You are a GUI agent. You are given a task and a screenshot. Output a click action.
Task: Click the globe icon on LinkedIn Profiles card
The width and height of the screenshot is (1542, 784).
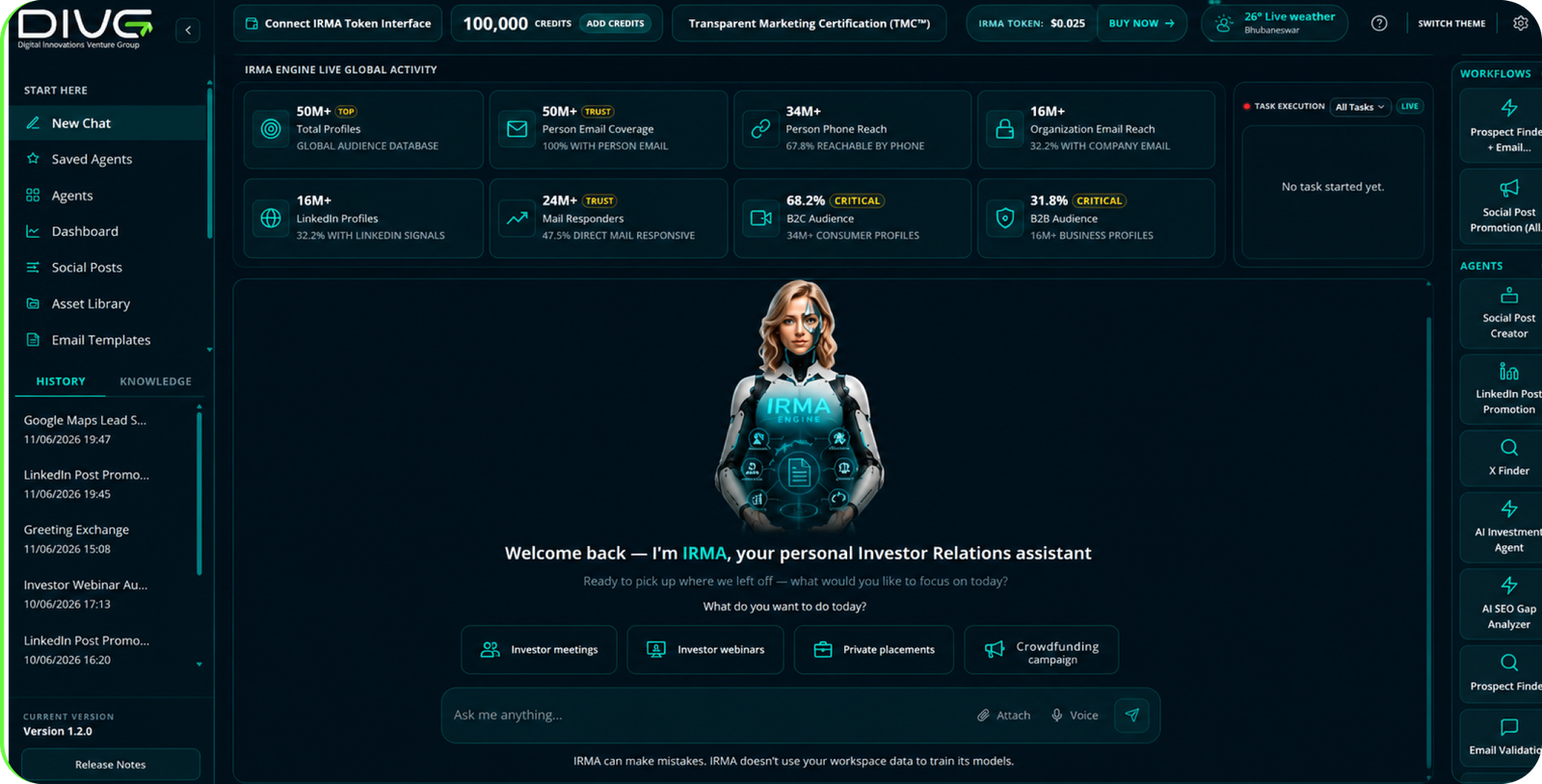pyautogui.click(x=272, y=219)
